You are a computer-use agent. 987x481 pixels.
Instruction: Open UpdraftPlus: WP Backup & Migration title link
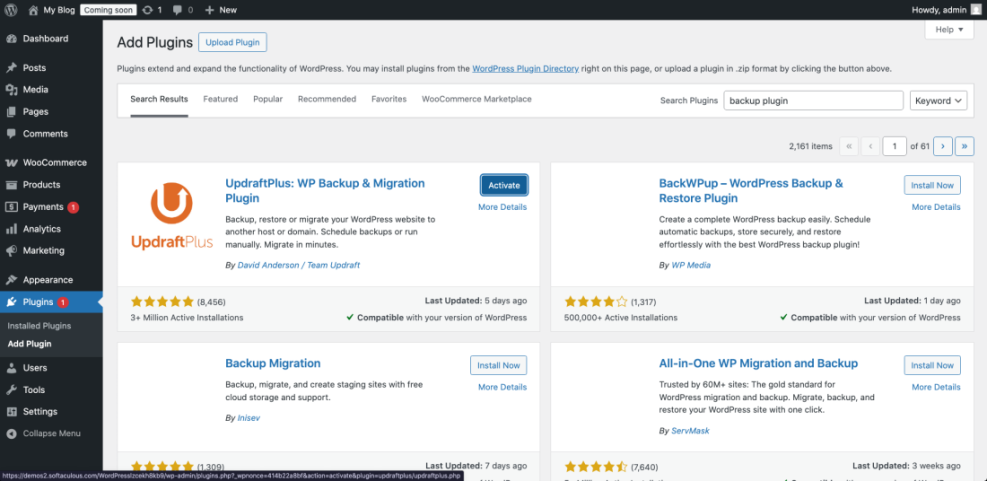[325, 191]
